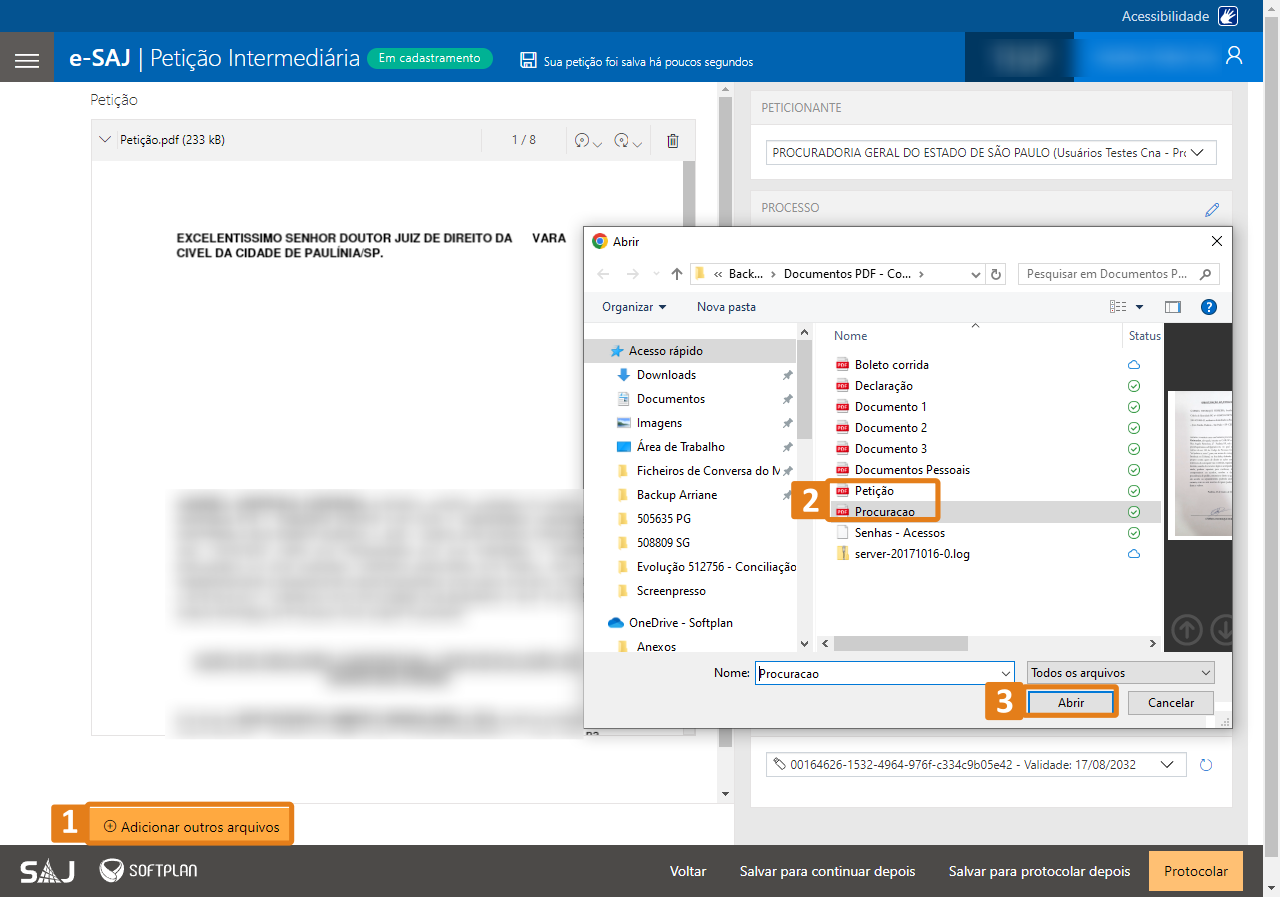This screenshot has height=897, width=1280.
Task: Open the hamburger menu in e-SAJ
Action: (27, 61)
